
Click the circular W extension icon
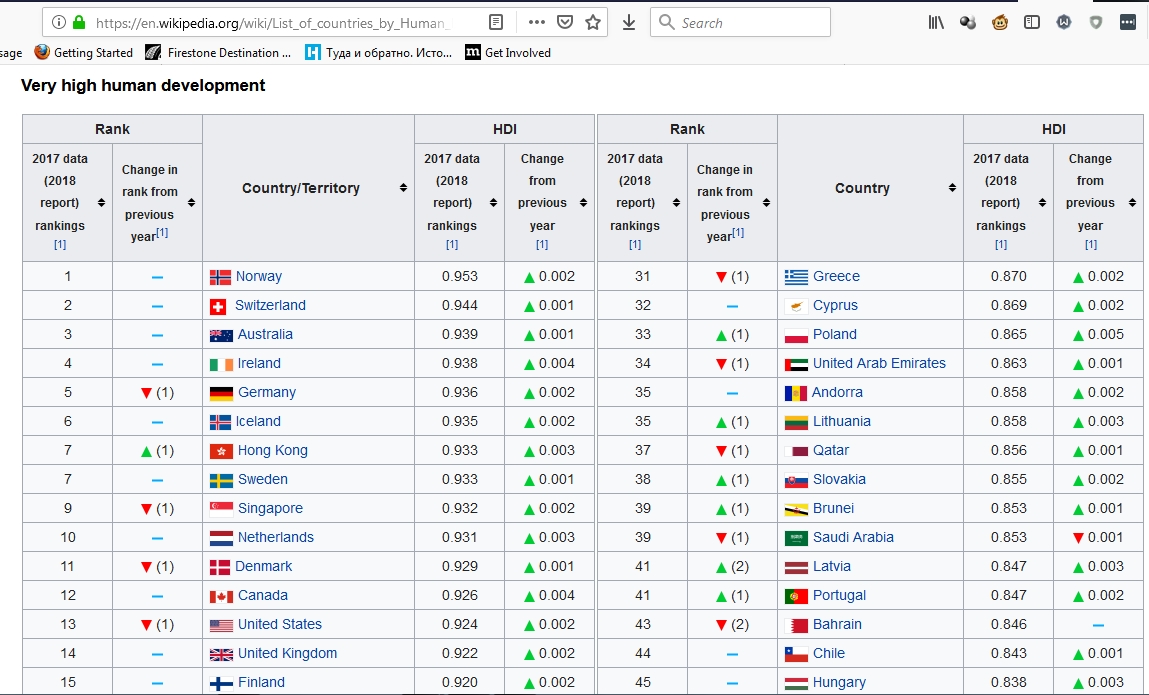point(1064,23)
